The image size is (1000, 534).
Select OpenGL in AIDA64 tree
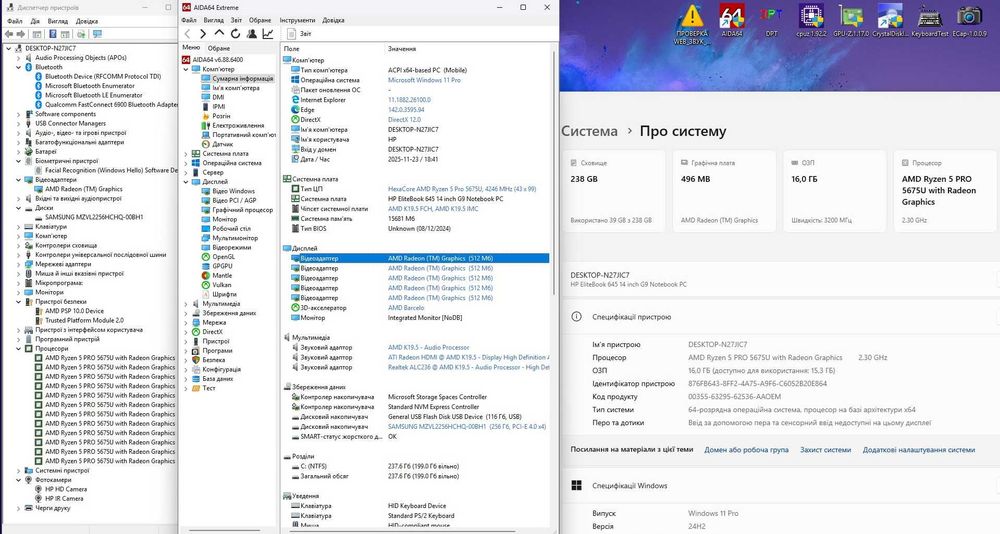(x=223, y=256)
